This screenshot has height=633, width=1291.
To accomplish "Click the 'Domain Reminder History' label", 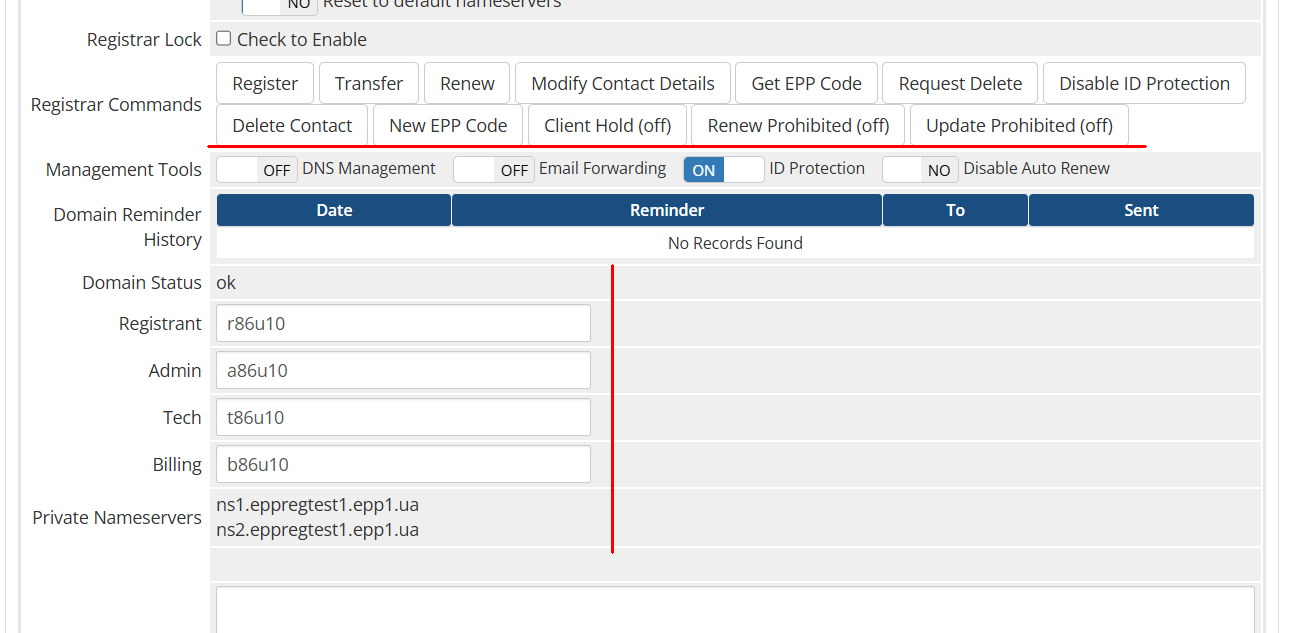I will pos(128,227).
